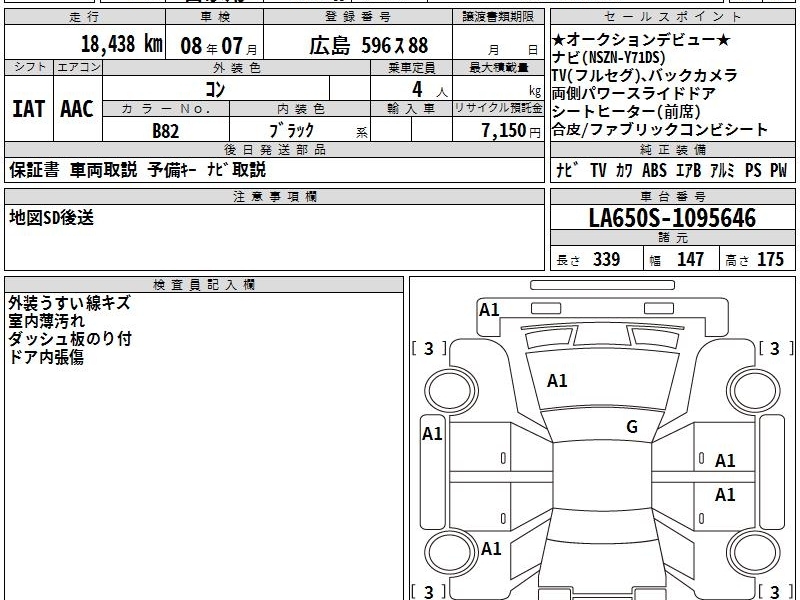Viewport: 800px width, 600px height.
Task: Select 合皮/ファブリックコンビシート line
Action: pos(660,130)
